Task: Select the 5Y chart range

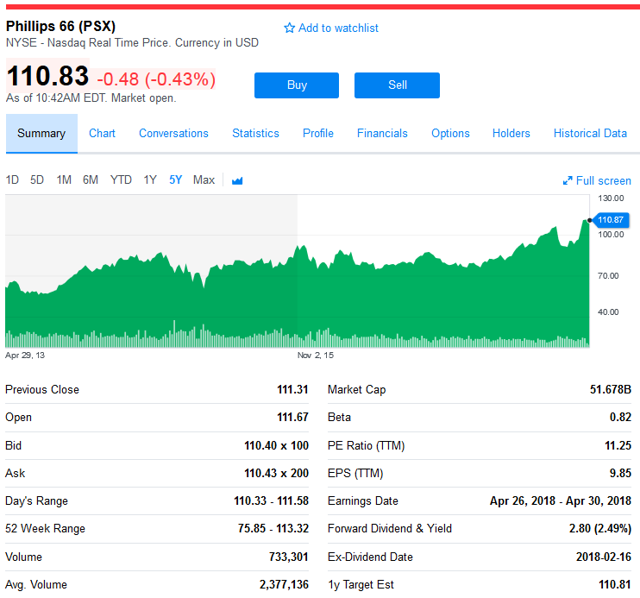Action: pyautogui.click(x=176, y=180)
